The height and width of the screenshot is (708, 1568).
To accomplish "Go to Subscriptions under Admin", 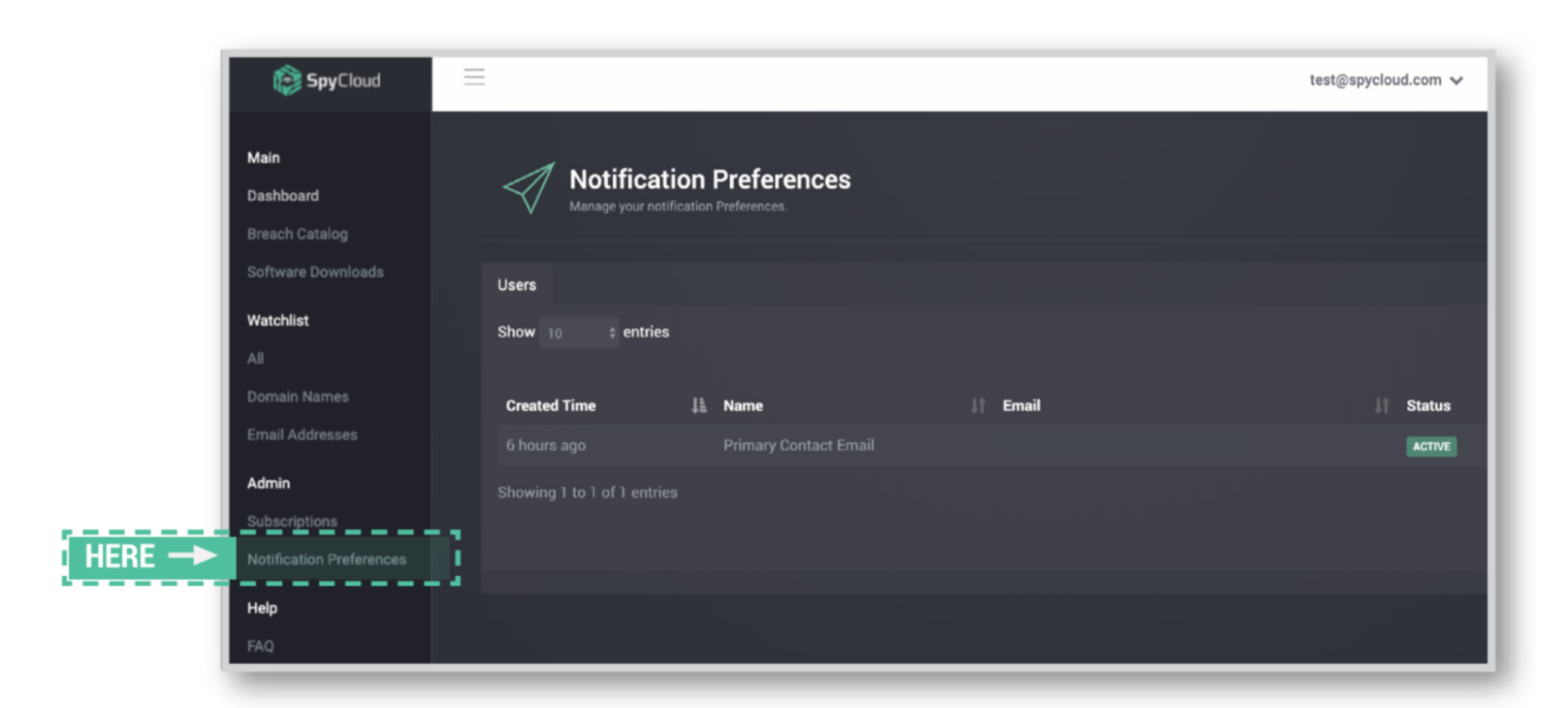I will click(292, 521).
